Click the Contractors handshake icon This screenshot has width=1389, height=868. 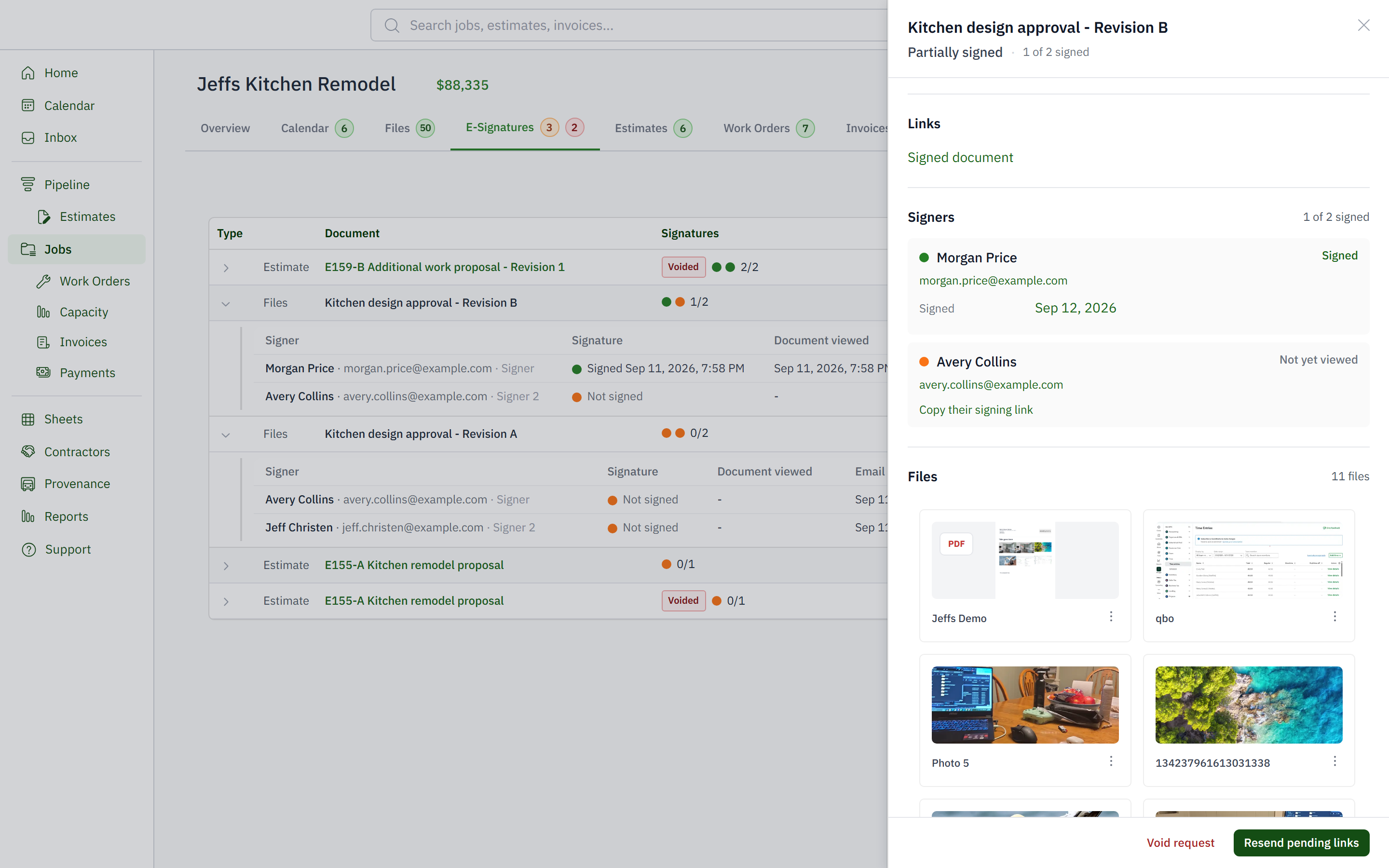(28, 452)
